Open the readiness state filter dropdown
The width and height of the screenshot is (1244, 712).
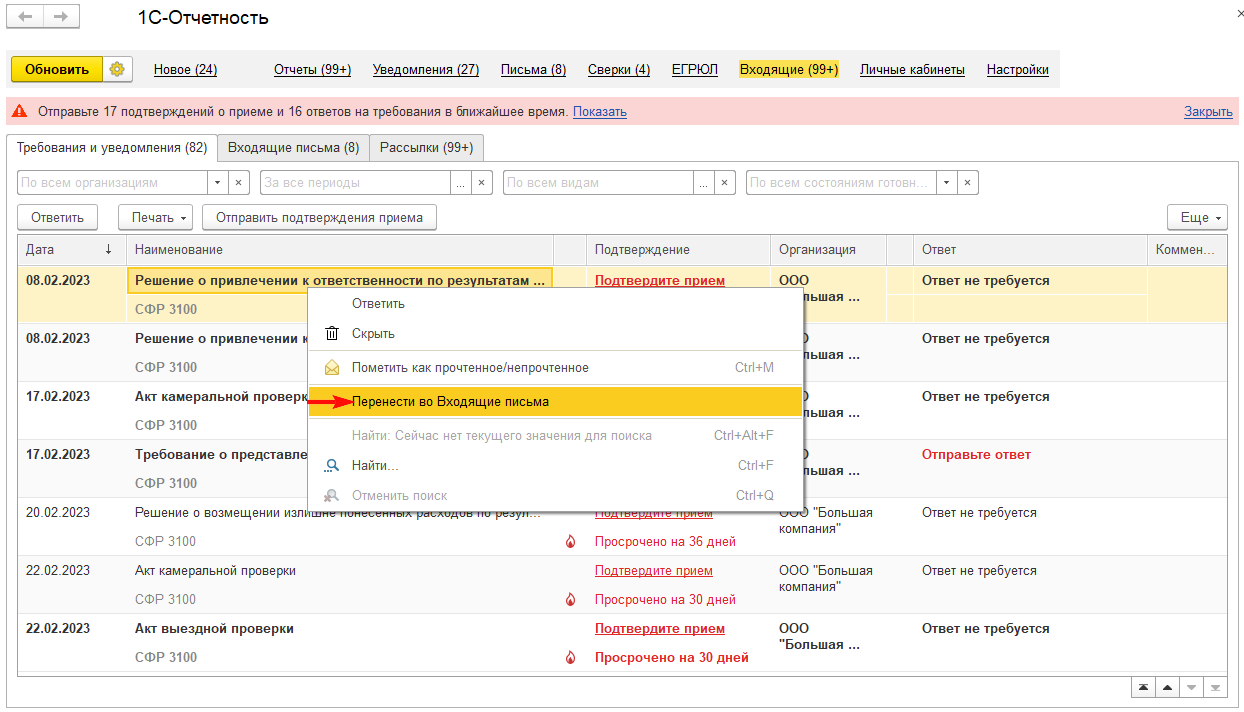tap(946, 183)
